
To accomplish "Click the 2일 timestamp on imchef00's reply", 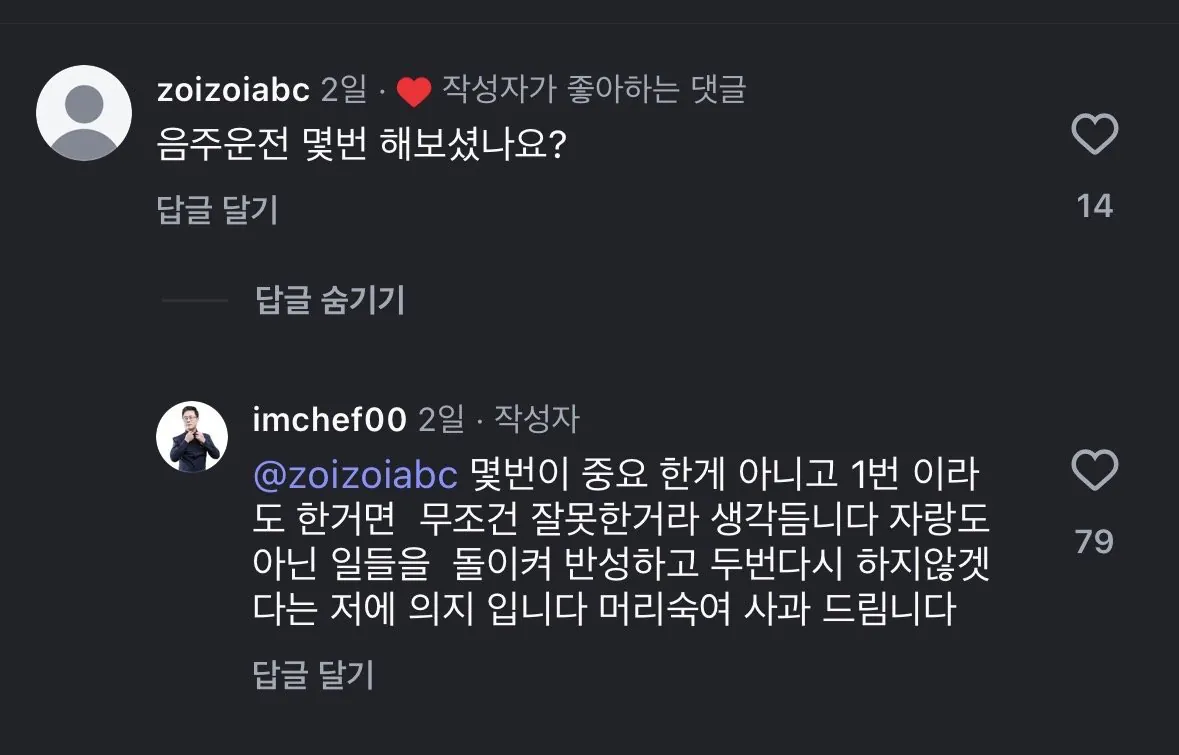I will [440, 420].
